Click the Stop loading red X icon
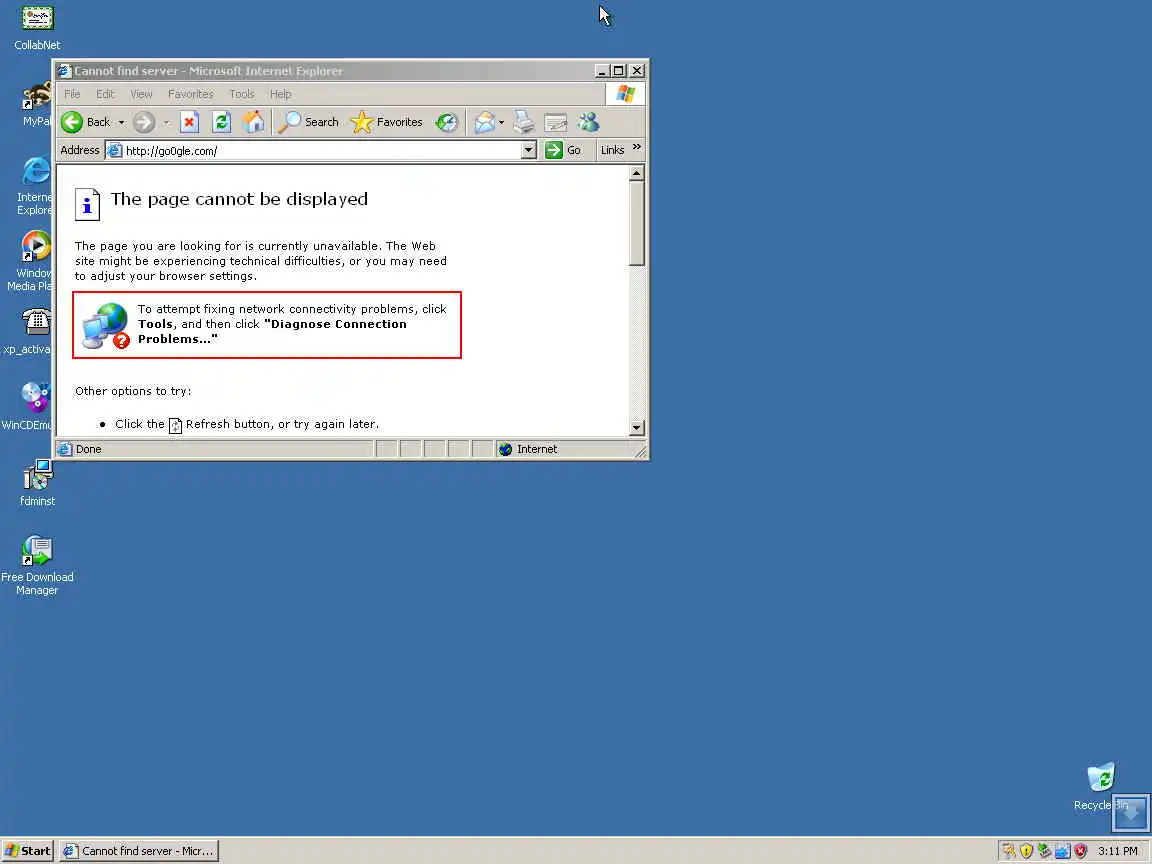 (x=190, y=122)
